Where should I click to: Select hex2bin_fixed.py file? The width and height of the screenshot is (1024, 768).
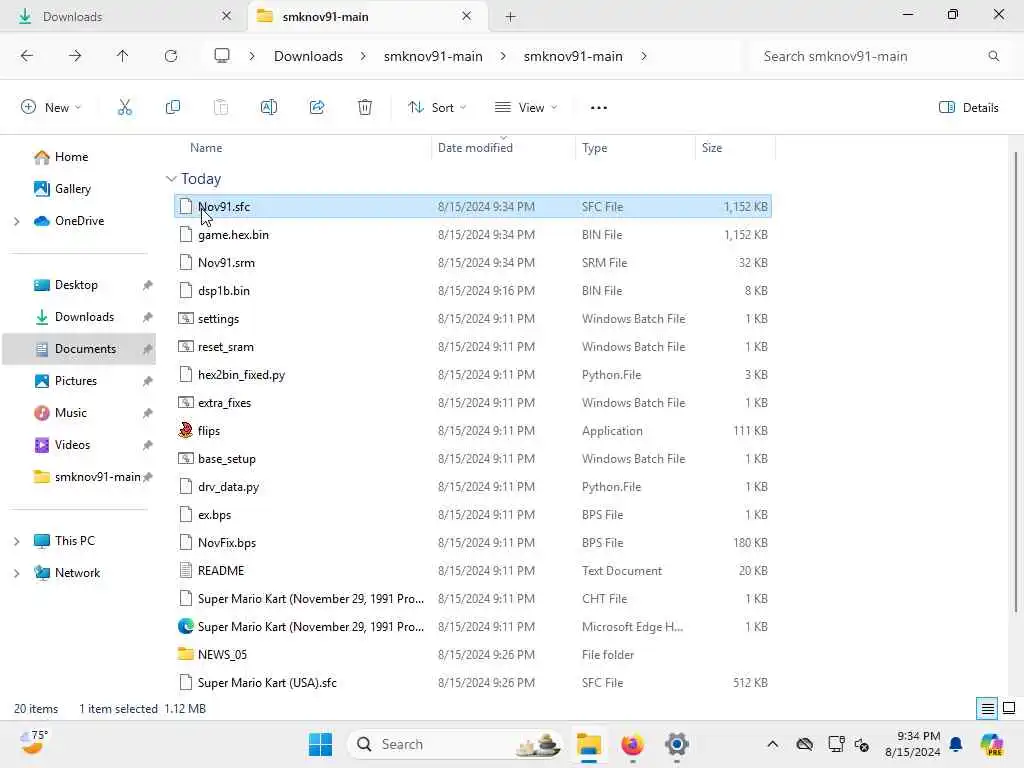tap(473, 375)
